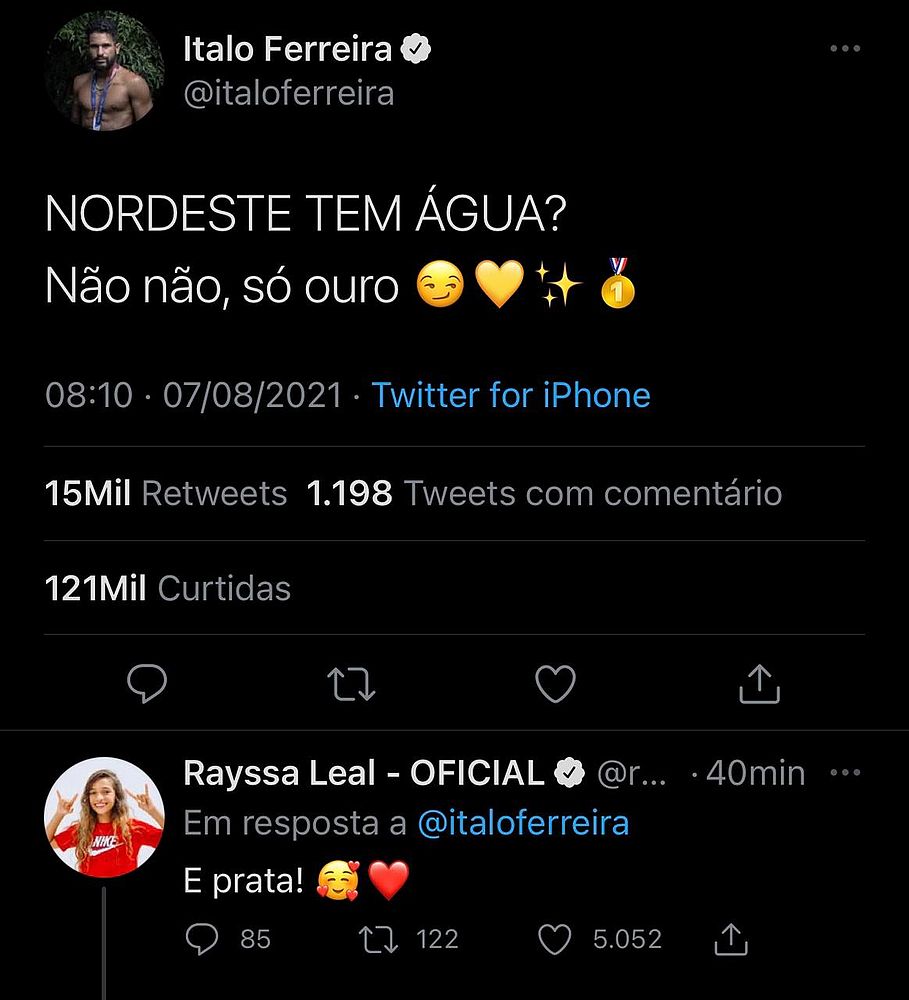The image size is (909, 1000).
Task: Open Rayssa Leal - OFICIAL's name
Action: 364,773
